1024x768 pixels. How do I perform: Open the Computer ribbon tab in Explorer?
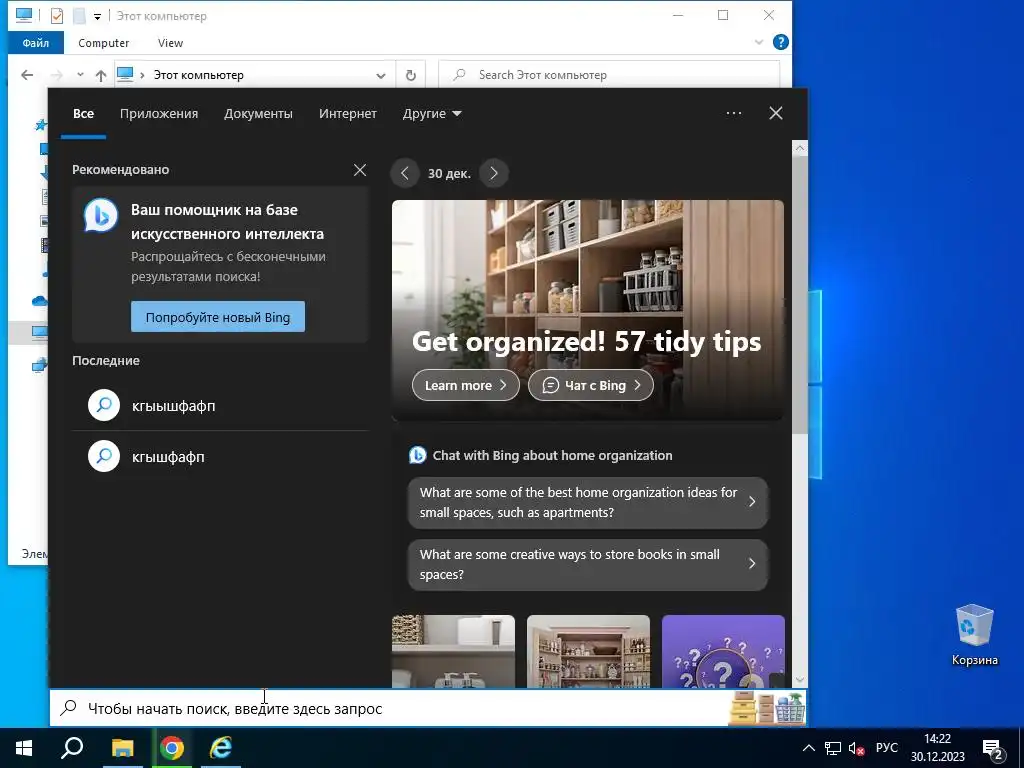[103, 42]
